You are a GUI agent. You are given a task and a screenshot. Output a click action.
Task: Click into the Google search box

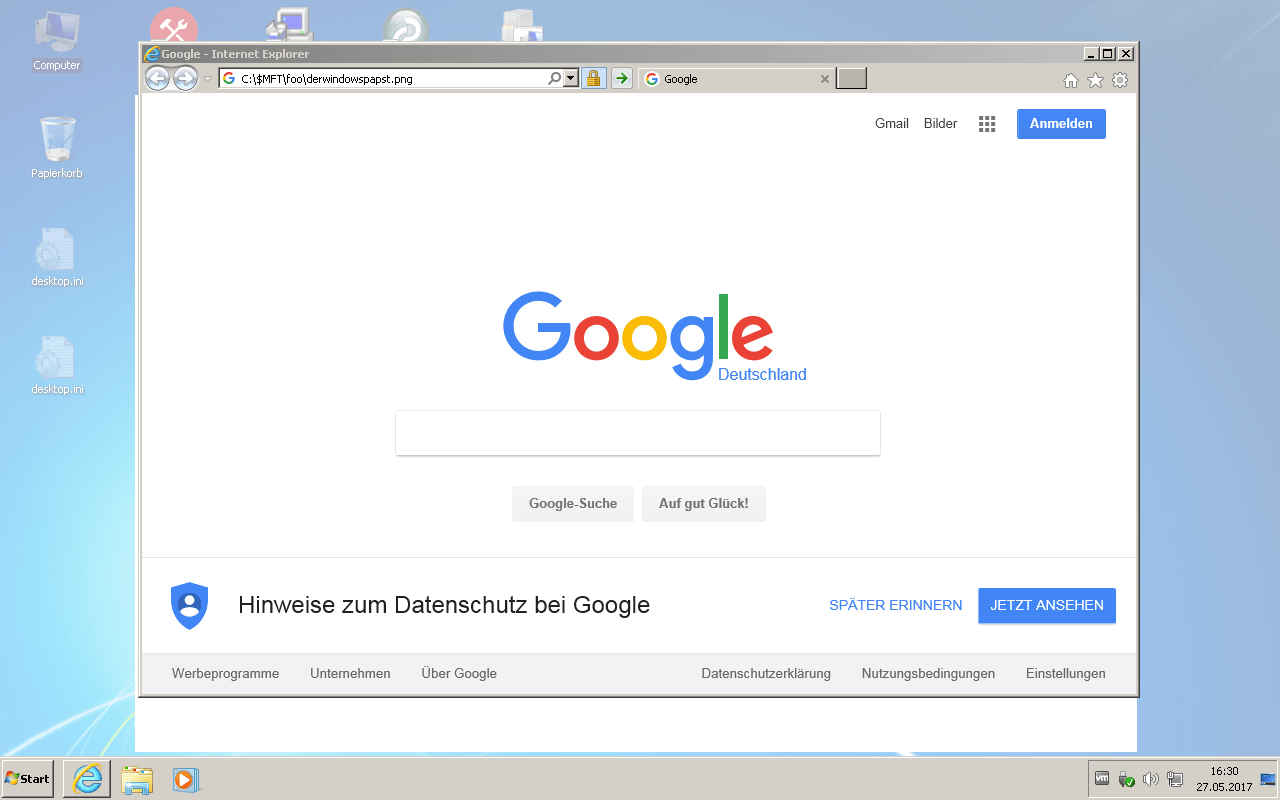(x=637, y=433)
